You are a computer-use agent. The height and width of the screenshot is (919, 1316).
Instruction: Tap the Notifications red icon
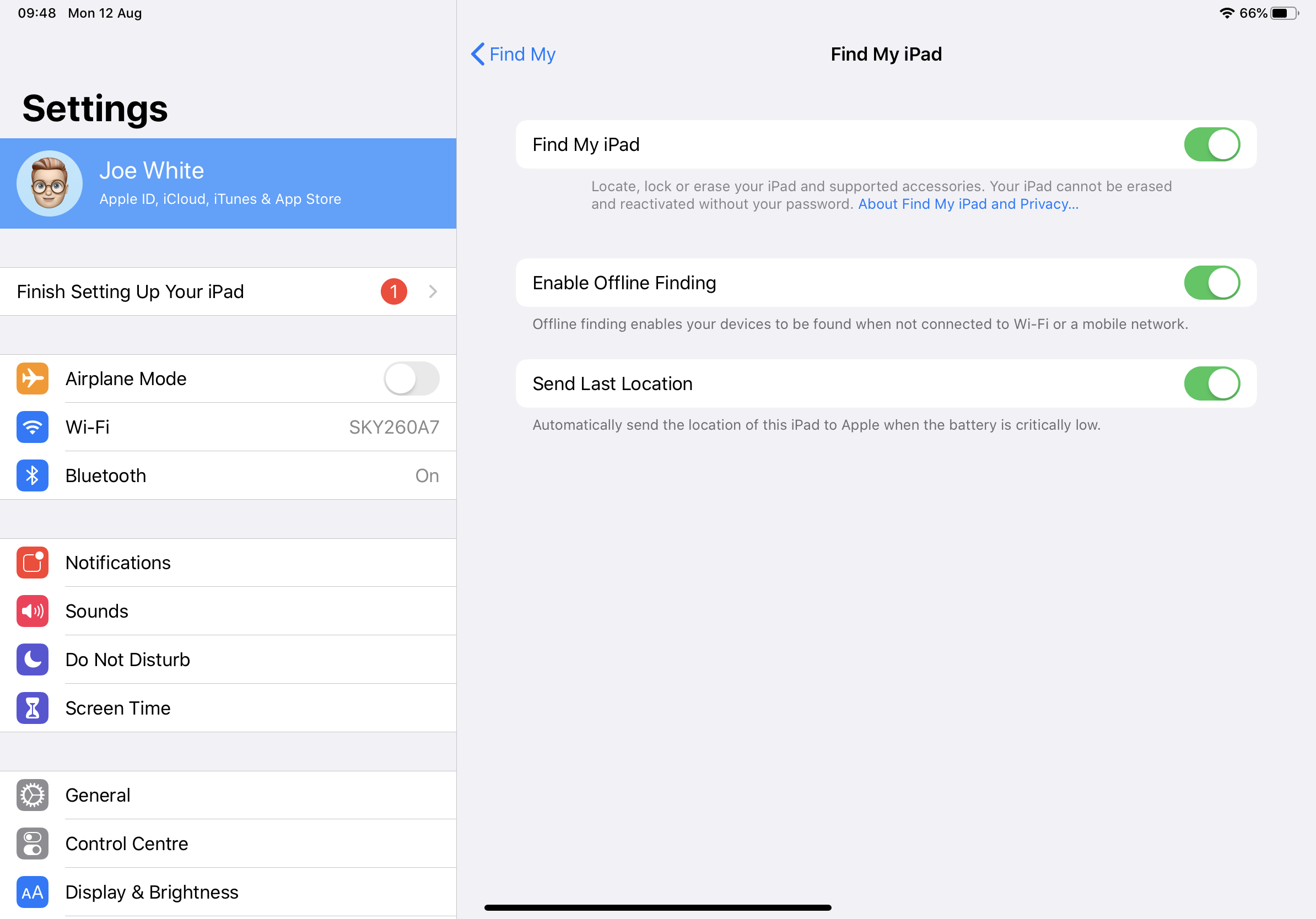[x=32, y=563]
